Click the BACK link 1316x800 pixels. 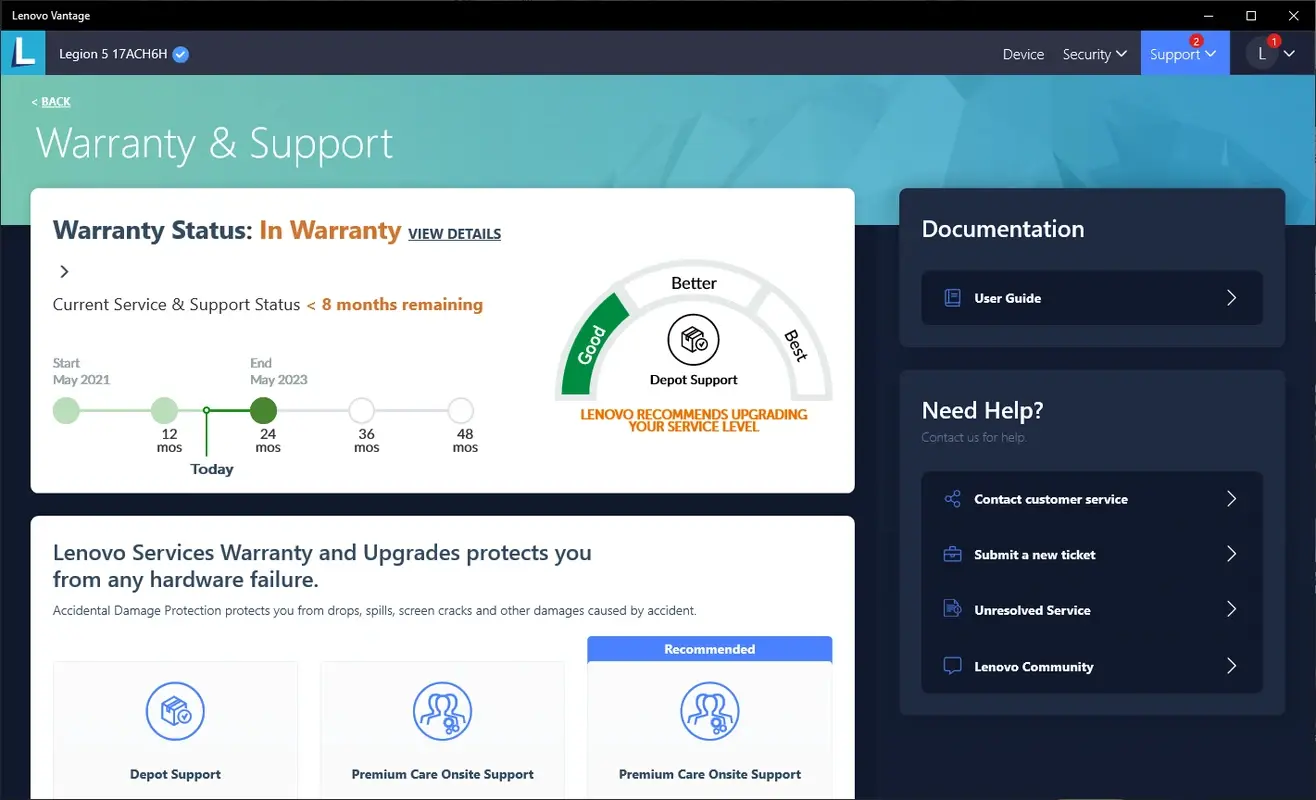point(50,101)
